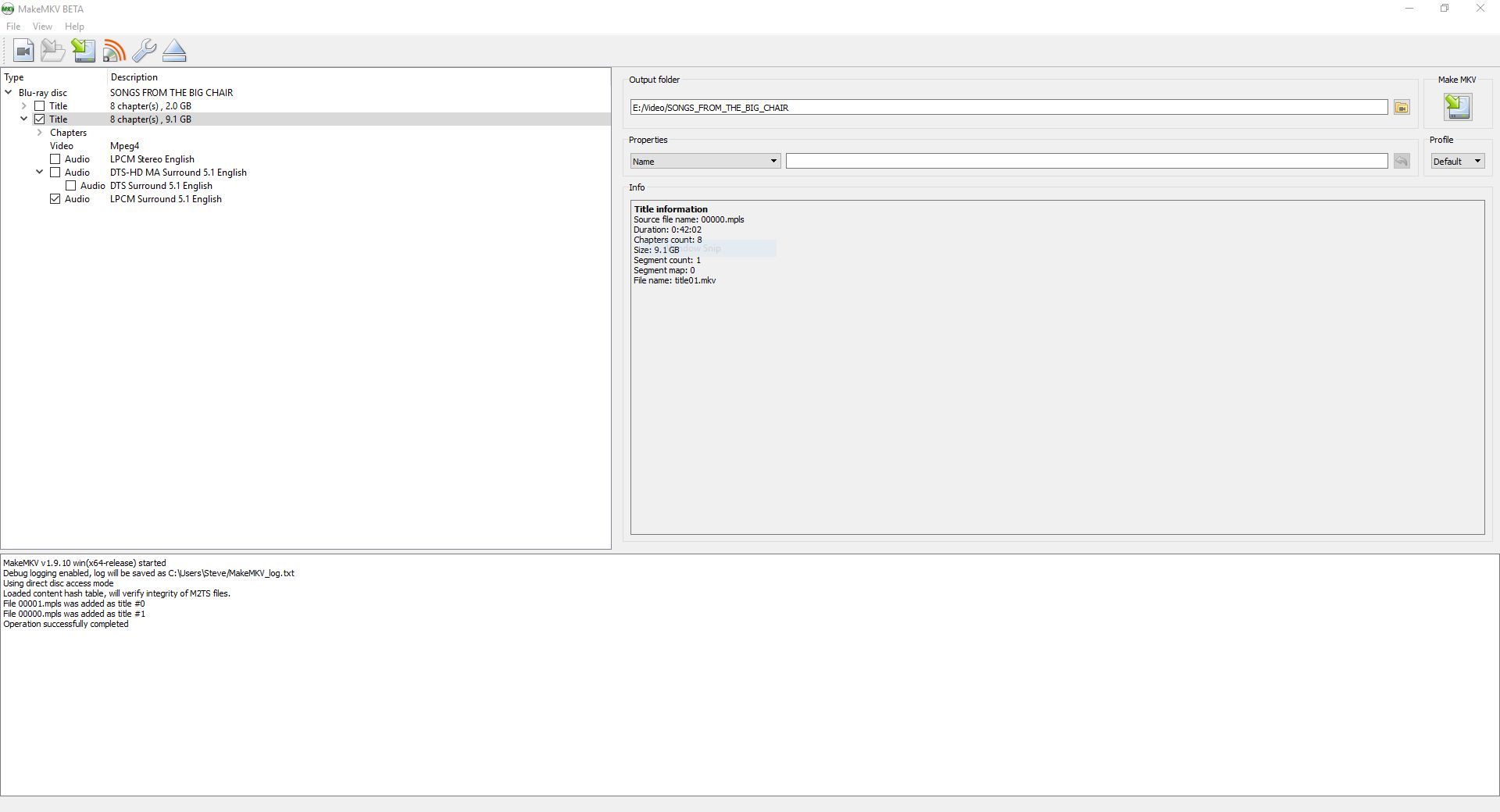Enable LPCM Stereo English audio checkbox

55,159
